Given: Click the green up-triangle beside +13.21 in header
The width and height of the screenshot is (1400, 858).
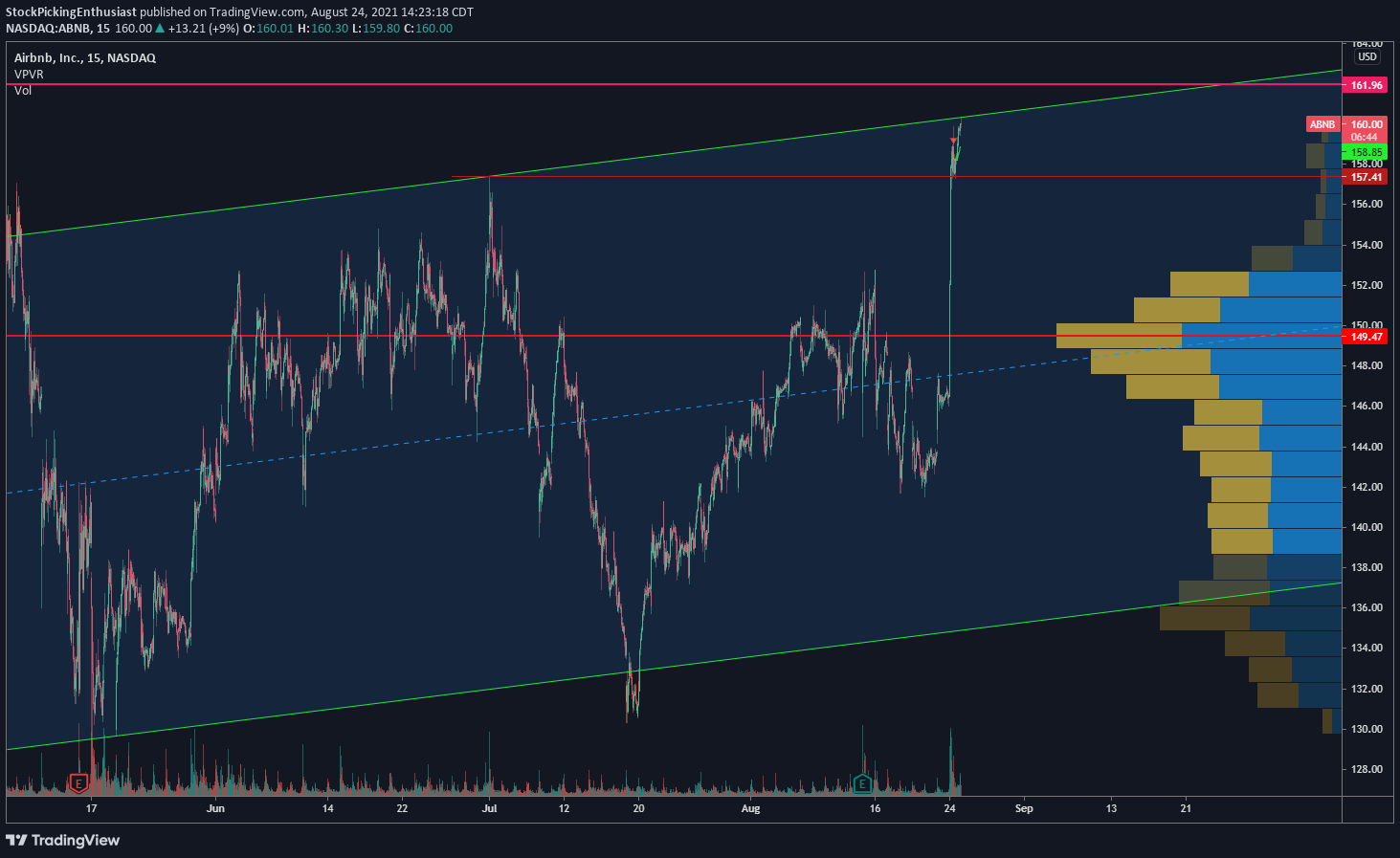Looking at the screenshot, I should pyautogui.click(x=161, y=29).
